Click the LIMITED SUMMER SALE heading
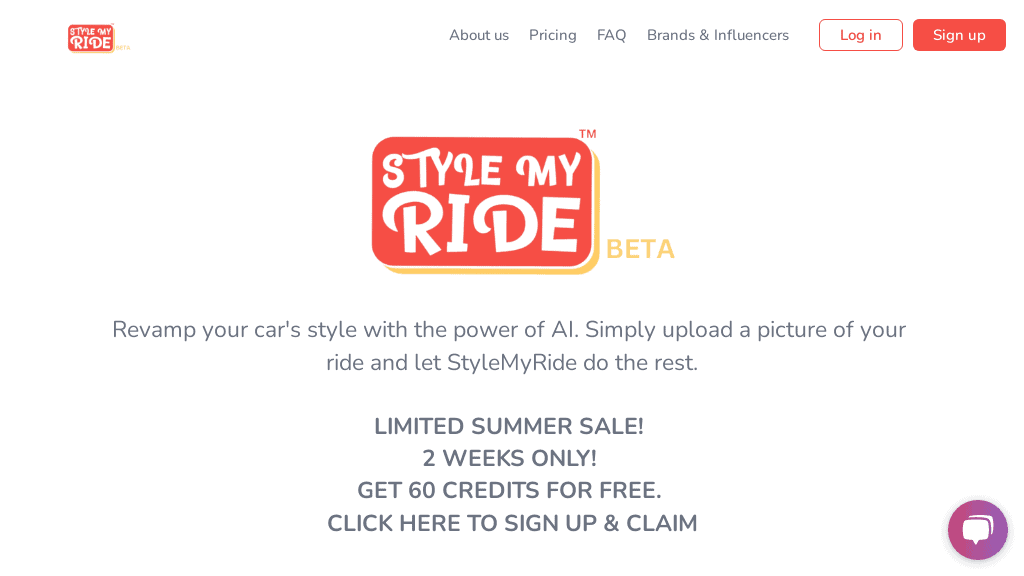 tap(509, 426)
